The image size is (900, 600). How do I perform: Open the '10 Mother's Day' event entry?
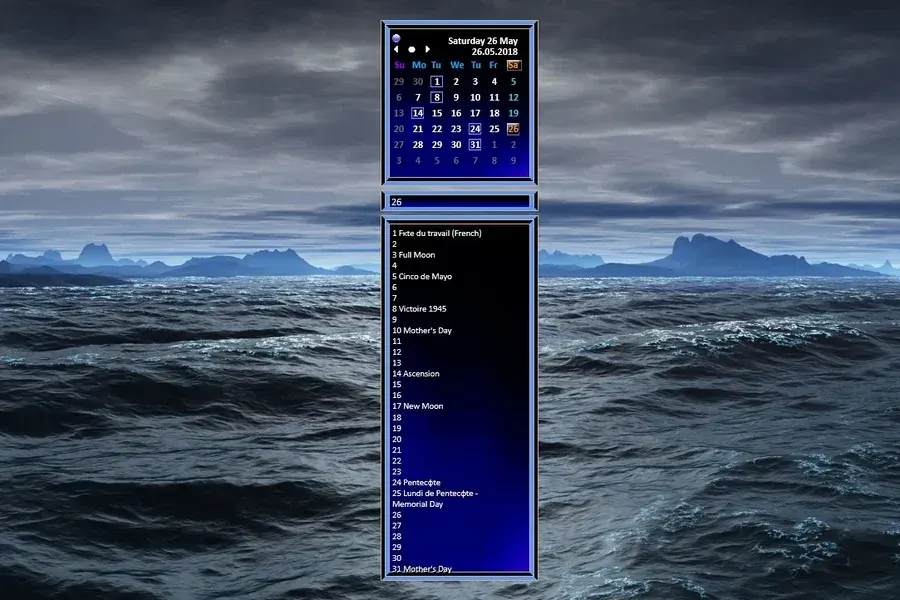422,330
